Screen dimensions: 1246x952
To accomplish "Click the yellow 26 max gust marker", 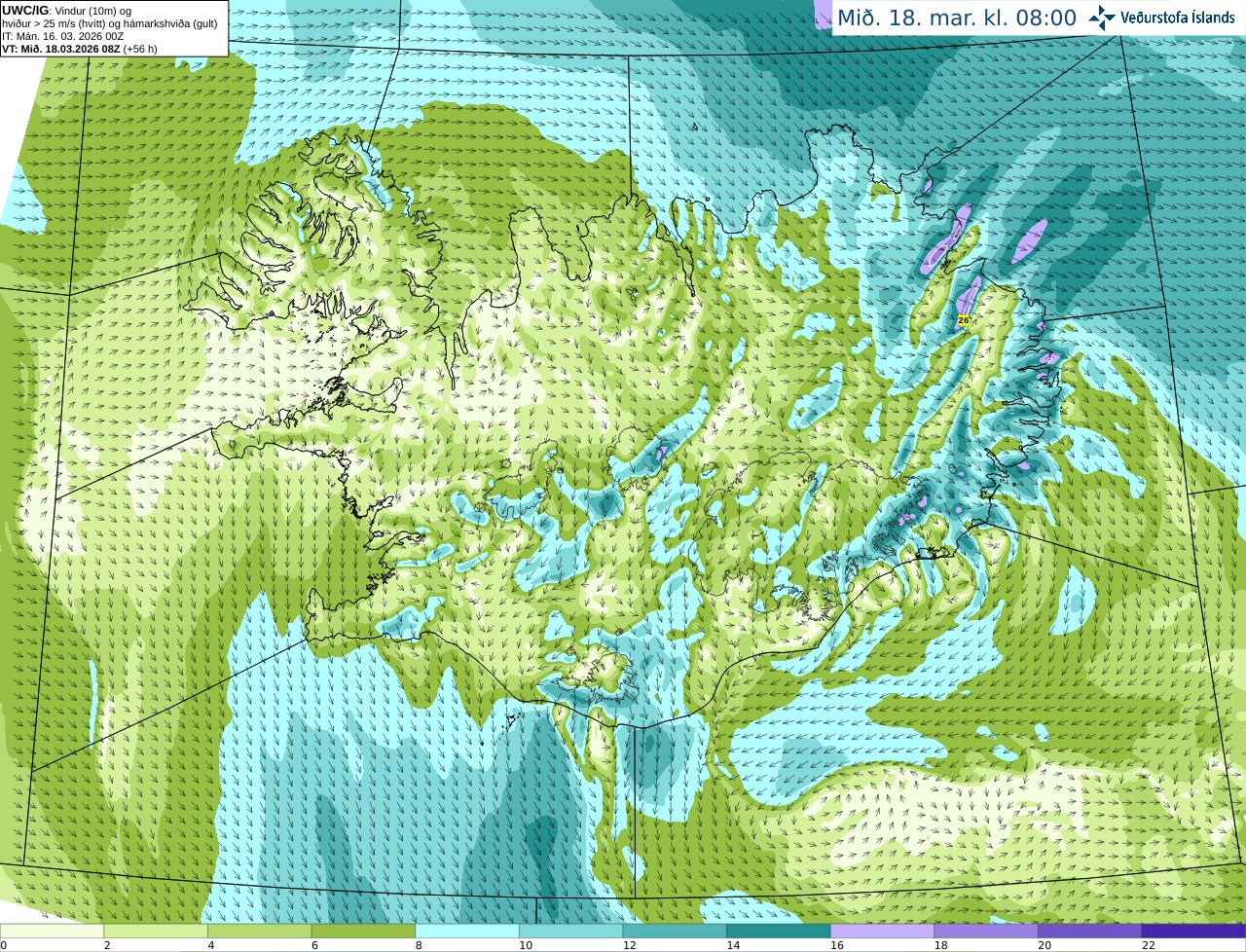I will click(x=964, y=319).
